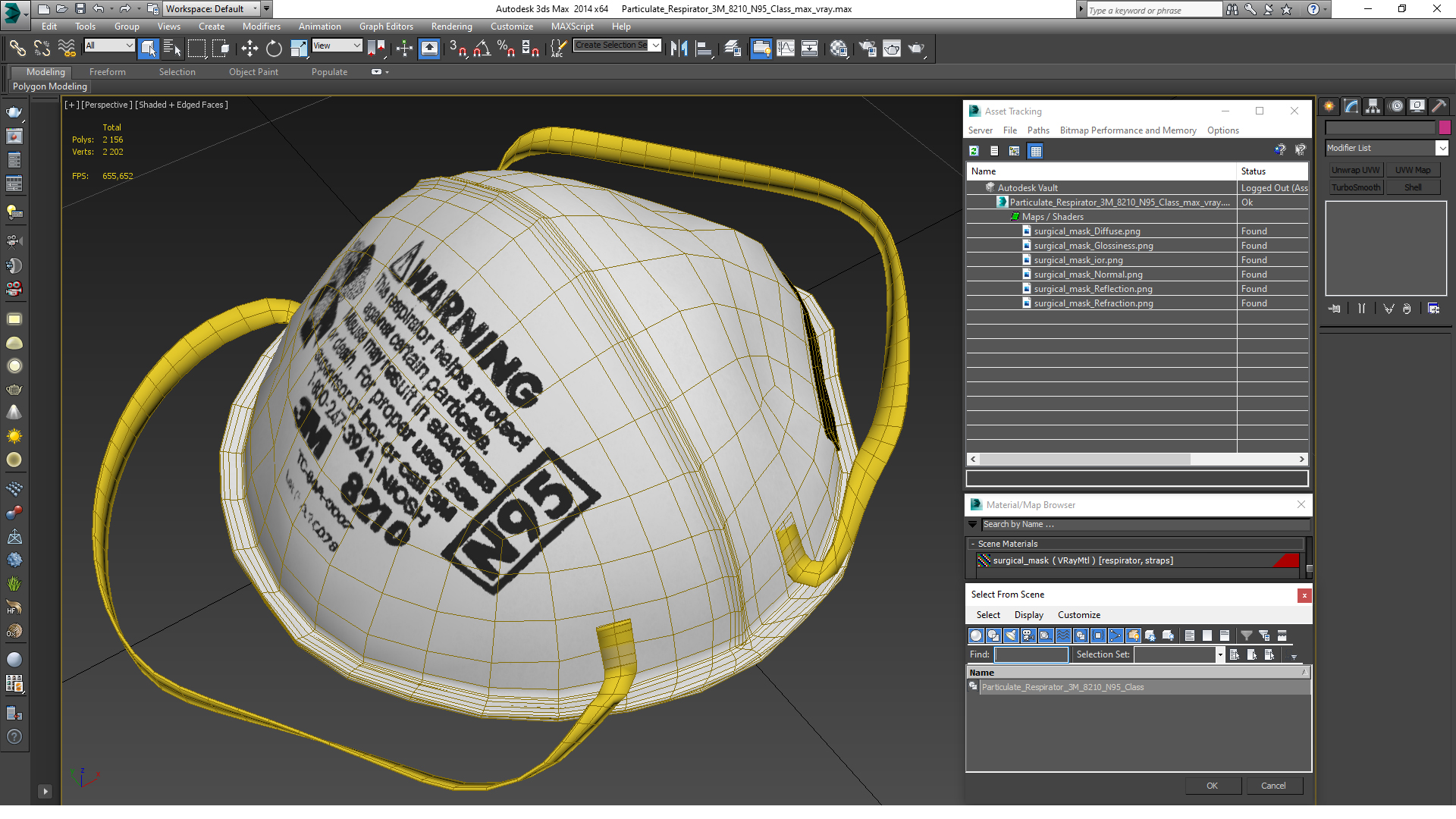Switch to the Utilities hammer panel
The image size is (1456, 819).
(x=1439, y=106)
